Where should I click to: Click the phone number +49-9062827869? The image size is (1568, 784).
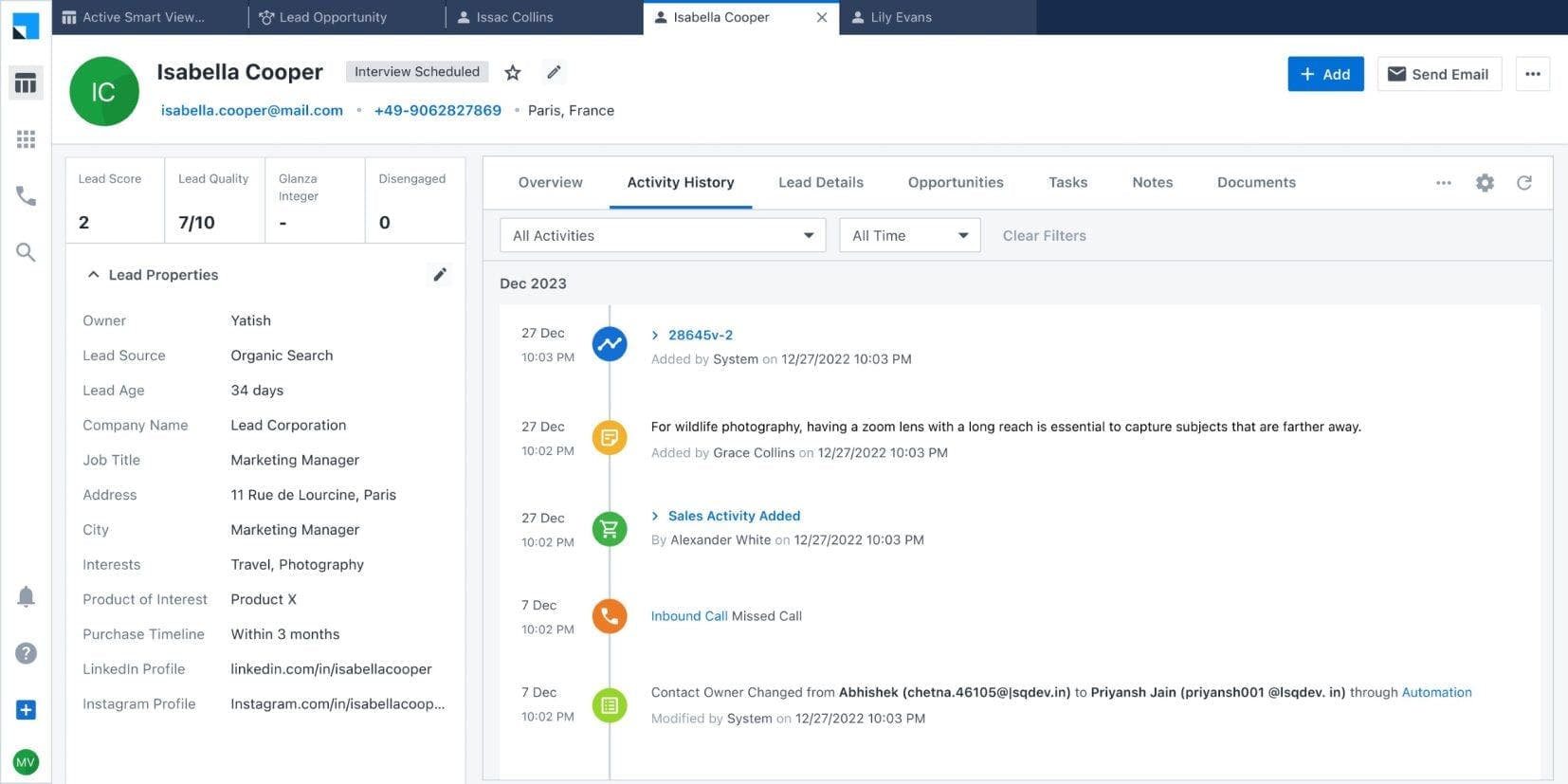point(438,110)
